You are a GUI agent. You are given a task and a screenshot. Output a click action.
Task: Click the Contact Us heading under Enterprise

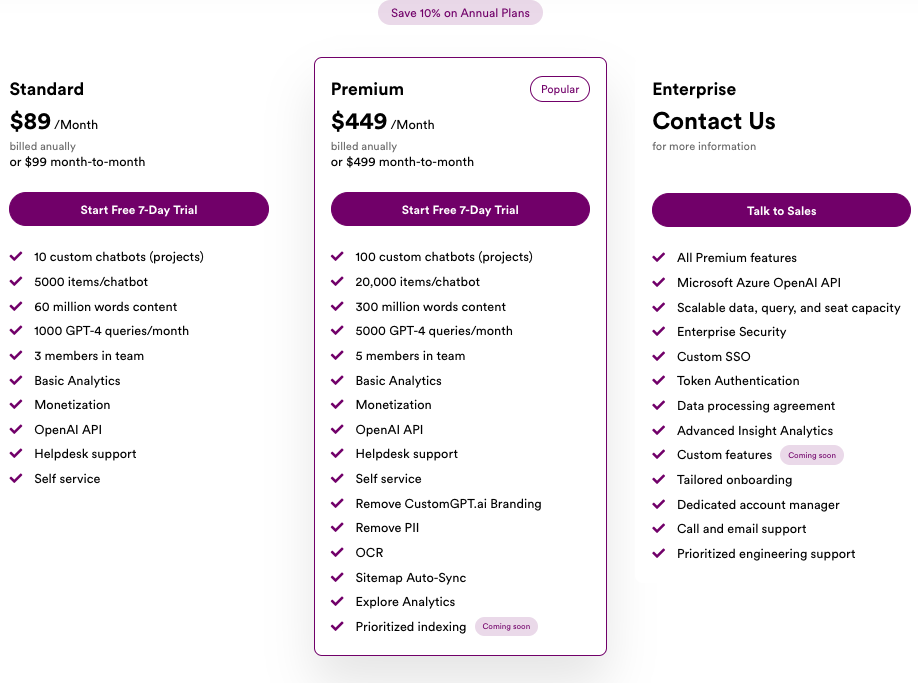click(x=714, y=121)
